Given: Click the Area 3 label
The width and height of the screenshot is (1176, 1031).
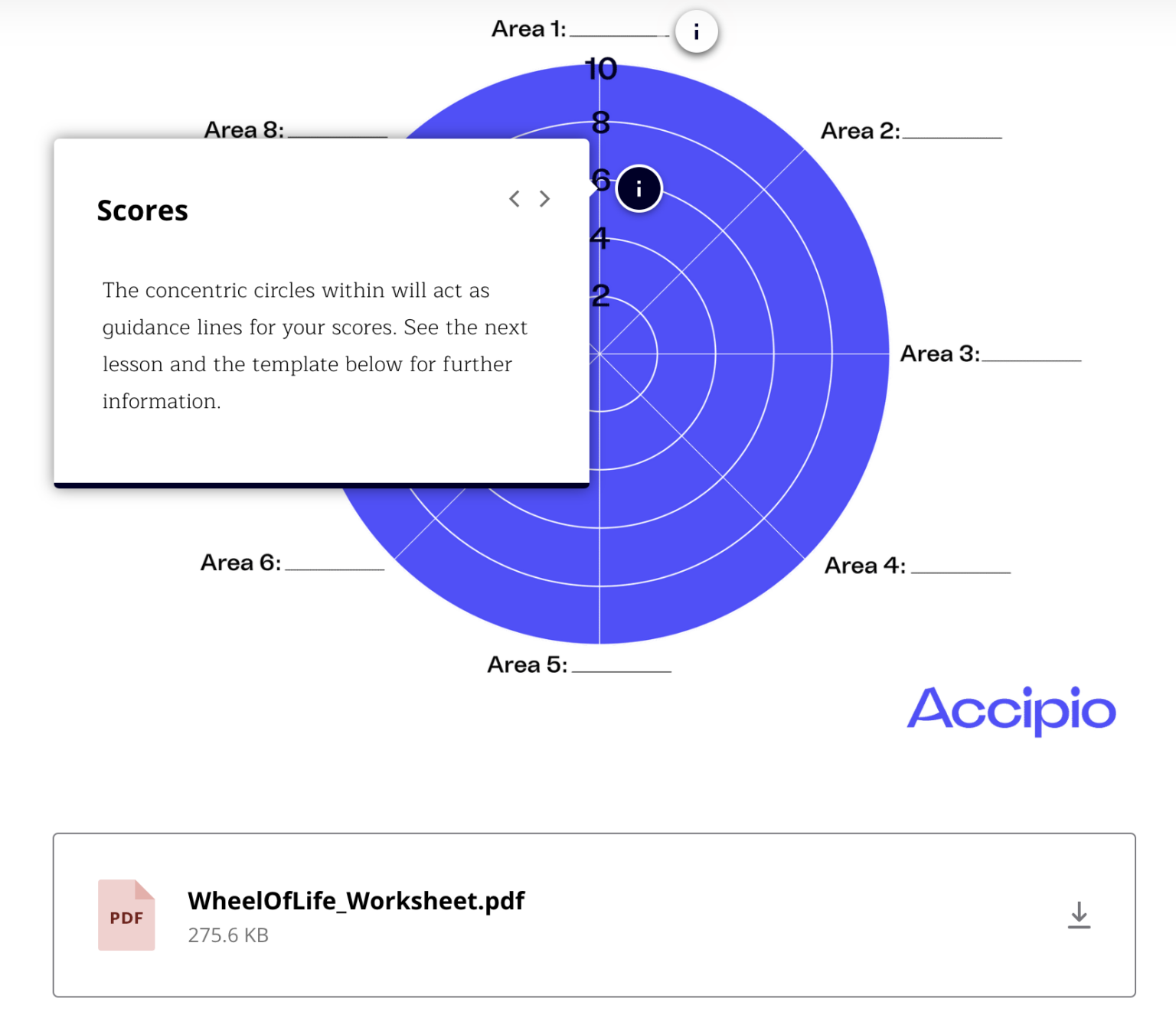Looking at the screenshot, I should 939,354.
